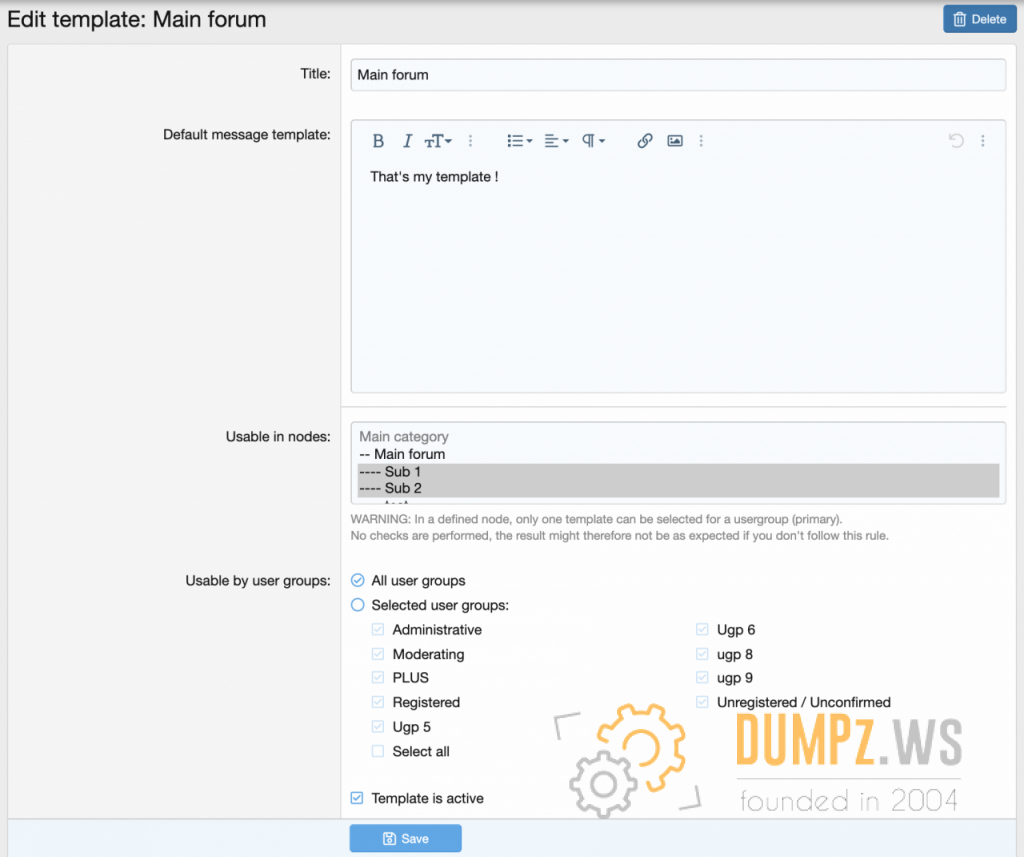
Task: Open more options after text size
Action: (x=471, y=141)
